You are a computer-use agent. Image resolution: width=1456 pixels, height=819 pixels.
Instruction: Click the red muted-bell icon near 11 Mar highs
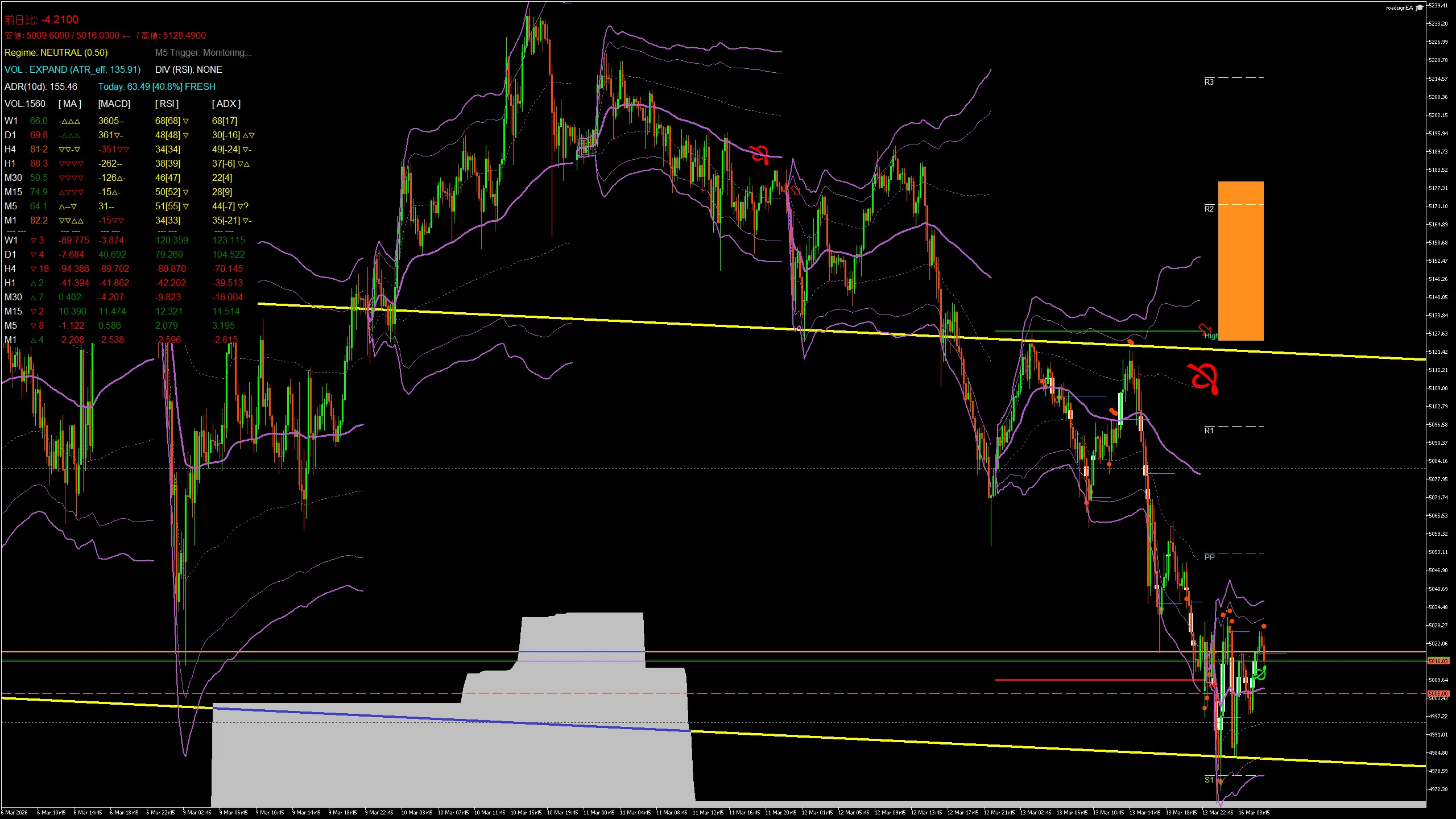tap(759, 154)
